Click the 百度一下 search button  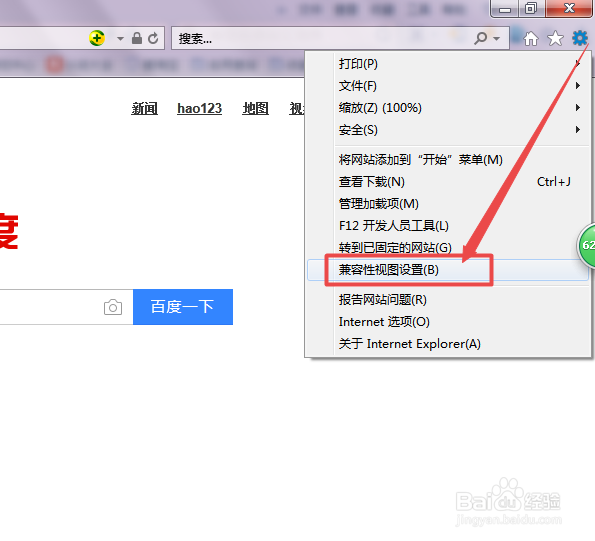point(183,307)
